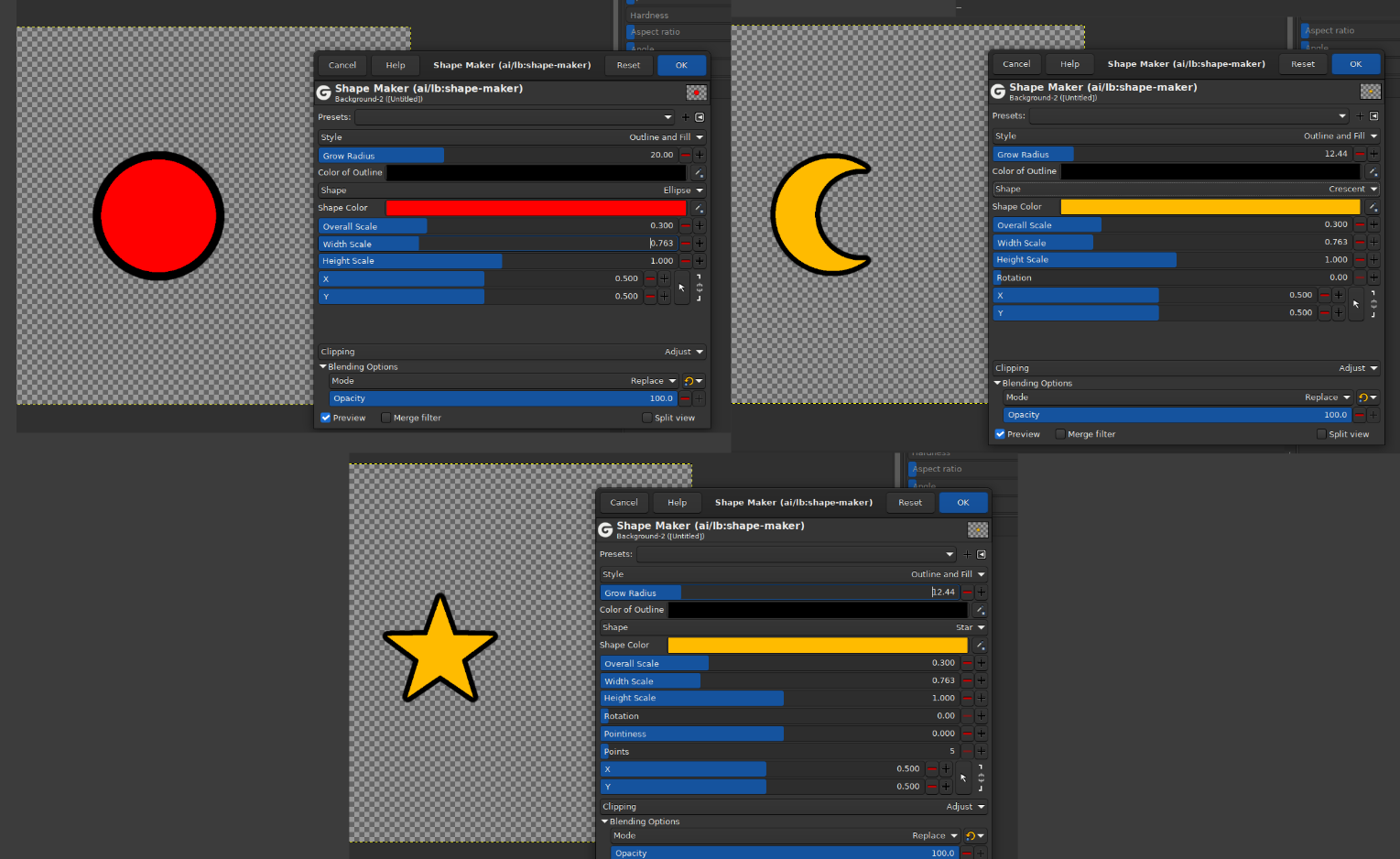Open Clipping dropdown in the Ellipse dialog
1400x859 pixels.
(512, 352)
